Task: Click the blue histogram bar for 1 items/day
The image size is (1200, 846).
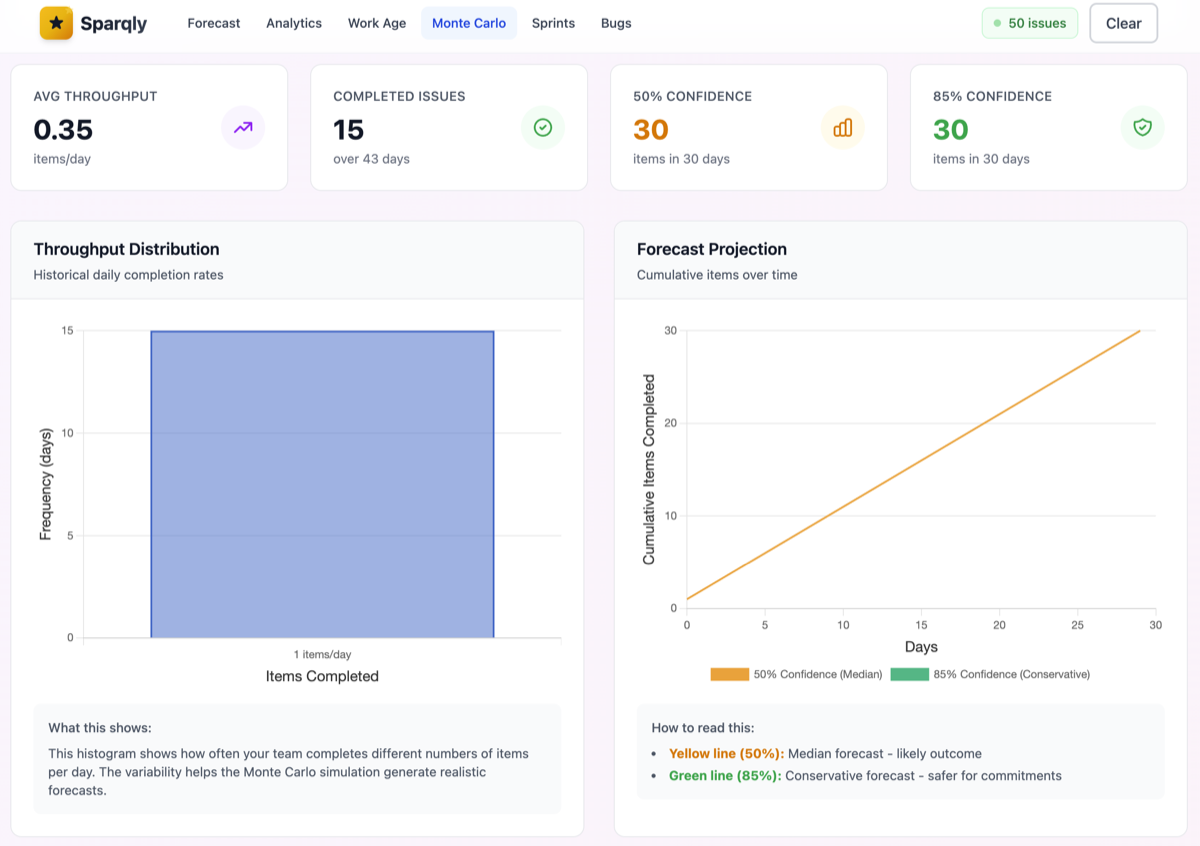Action: [322, 484]
